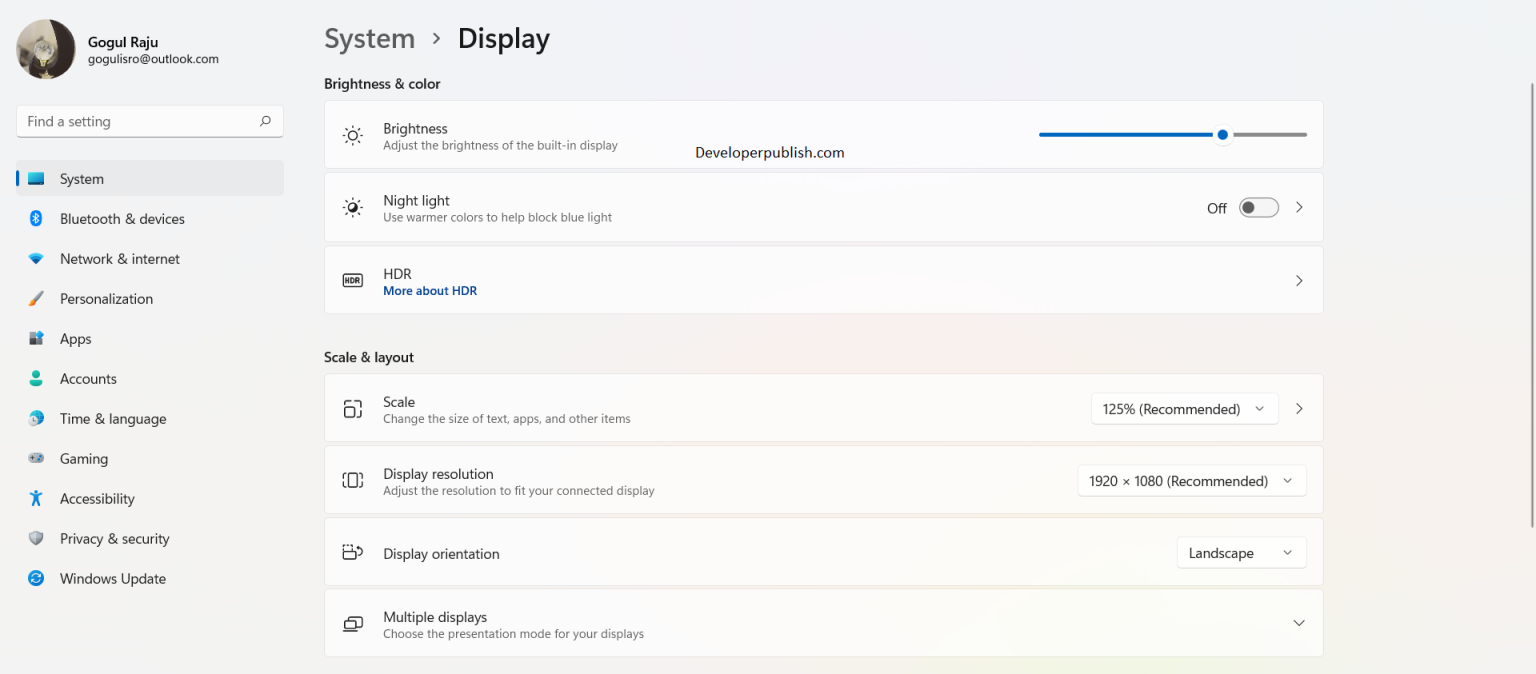Click the Night light icon

[352, 207]
